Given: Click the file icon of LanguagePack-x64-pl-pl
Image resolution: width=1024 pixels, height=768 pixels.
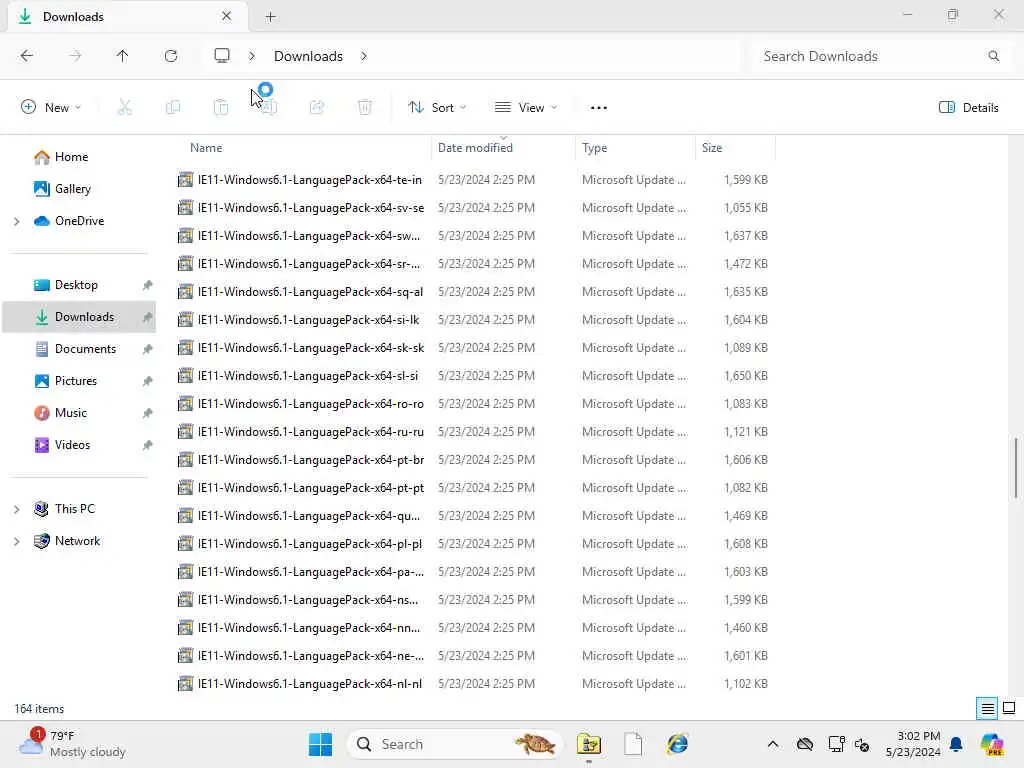Looking at the screenshot, I should [185, 544].
